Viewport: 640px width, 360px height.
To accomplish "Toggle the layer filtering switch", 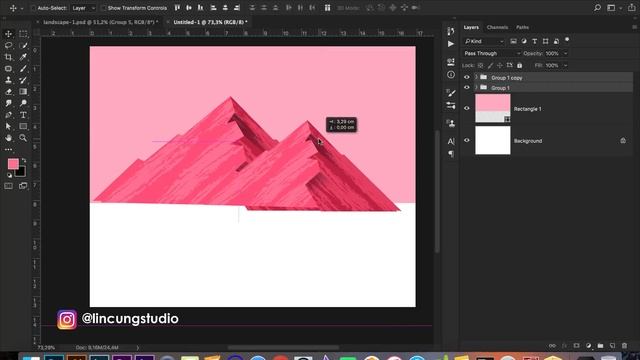I will 567,40.
